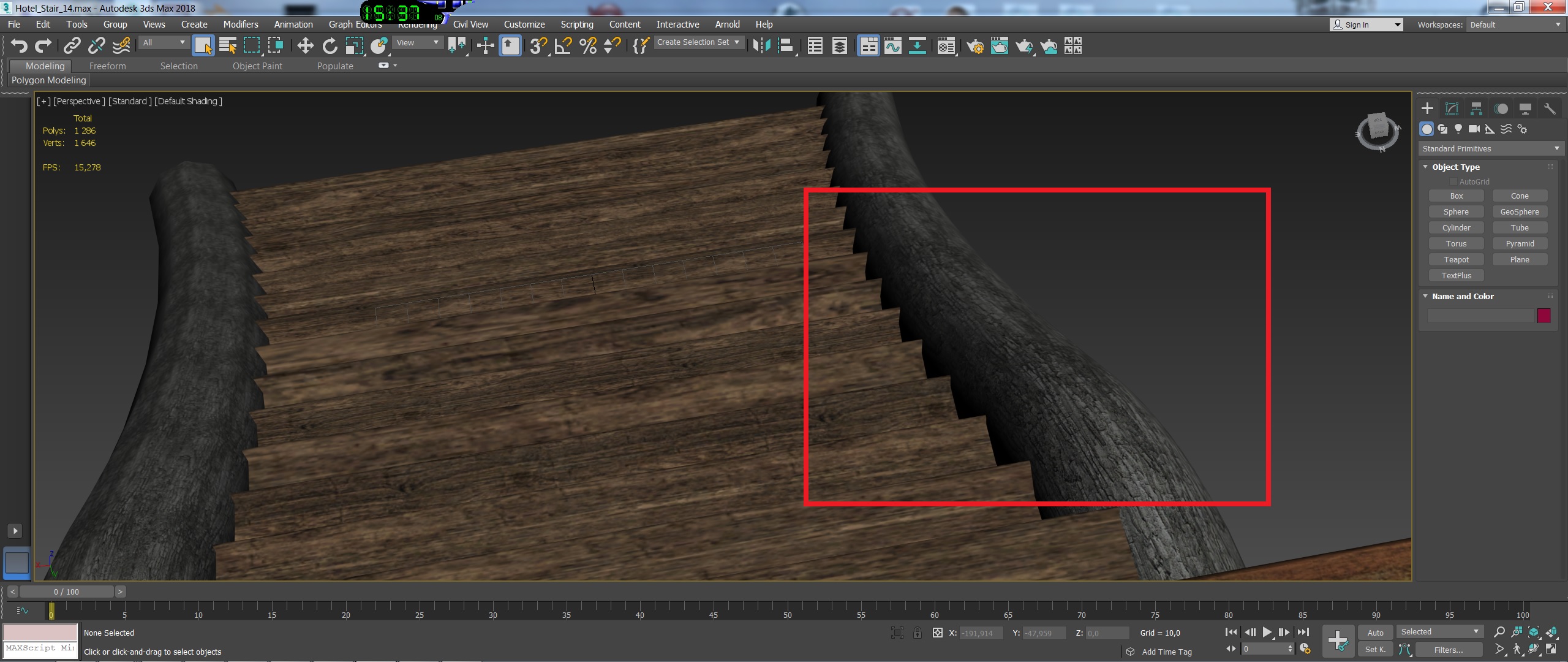Select the Move transform tool
1568x662 pixels.
pyautogui.click(x=305, y=46)
